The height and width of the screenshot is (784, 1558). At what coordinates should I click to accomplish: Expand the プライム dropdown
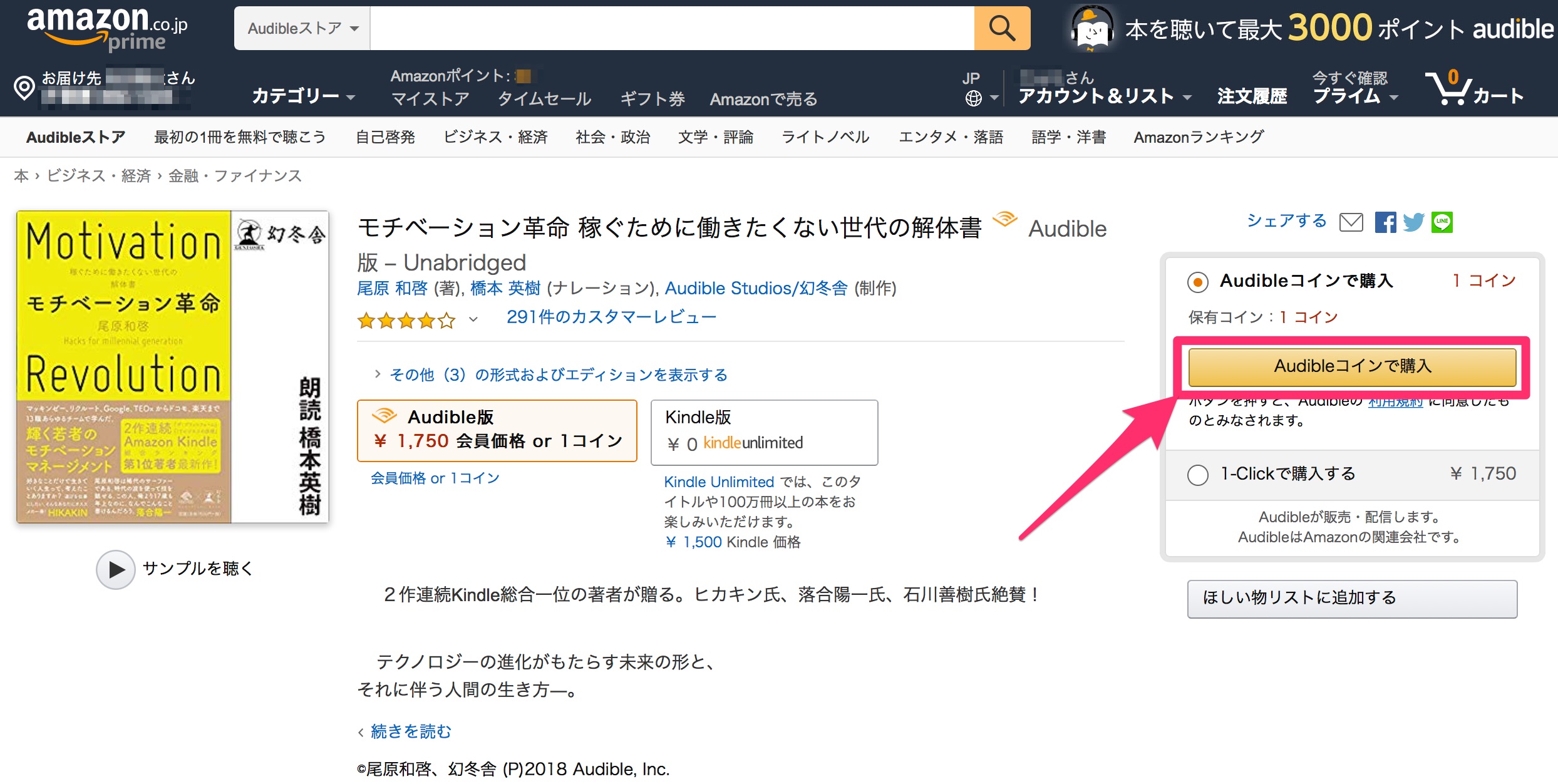click(1355, 96)
